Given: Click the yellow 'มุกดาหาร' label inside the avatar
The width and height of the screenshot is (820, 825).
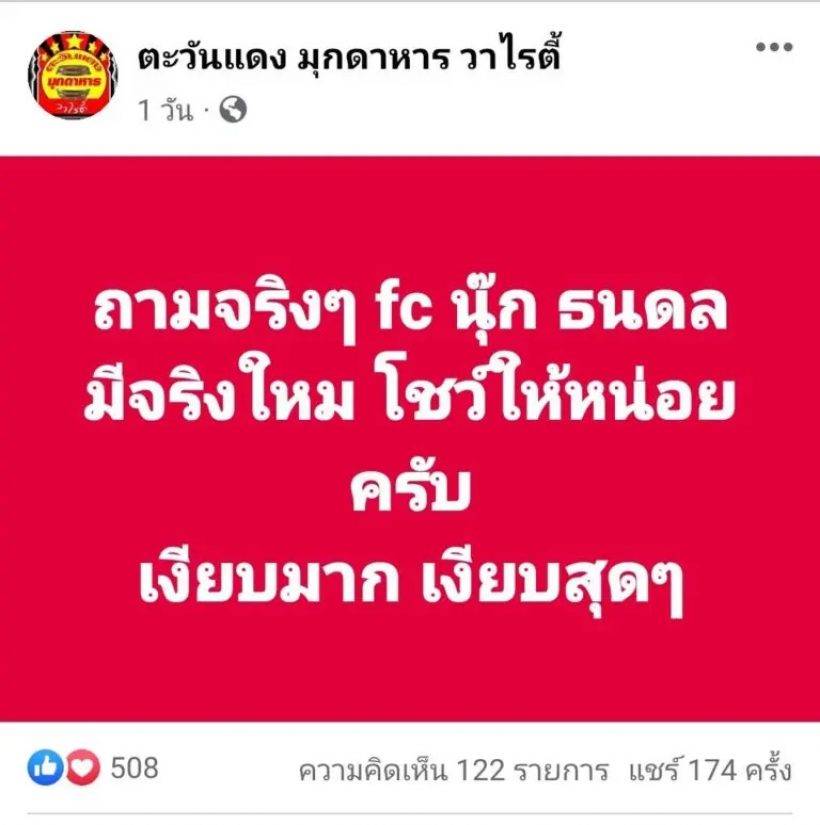Looking at the screenshot, I should (x=73, y=82).
